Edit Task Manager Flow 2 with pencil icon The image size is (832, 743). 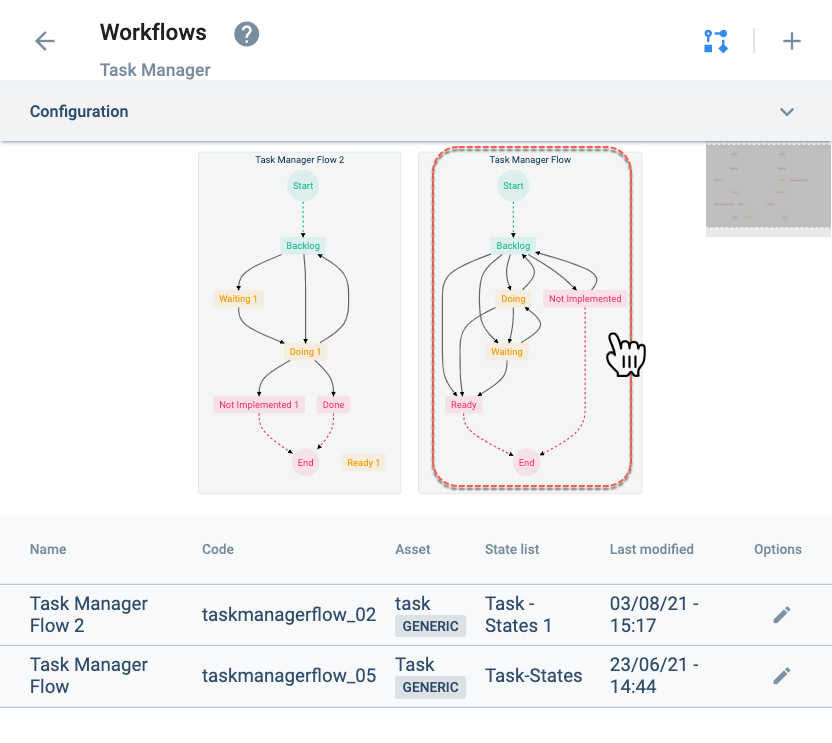click(x=782, y=615)
